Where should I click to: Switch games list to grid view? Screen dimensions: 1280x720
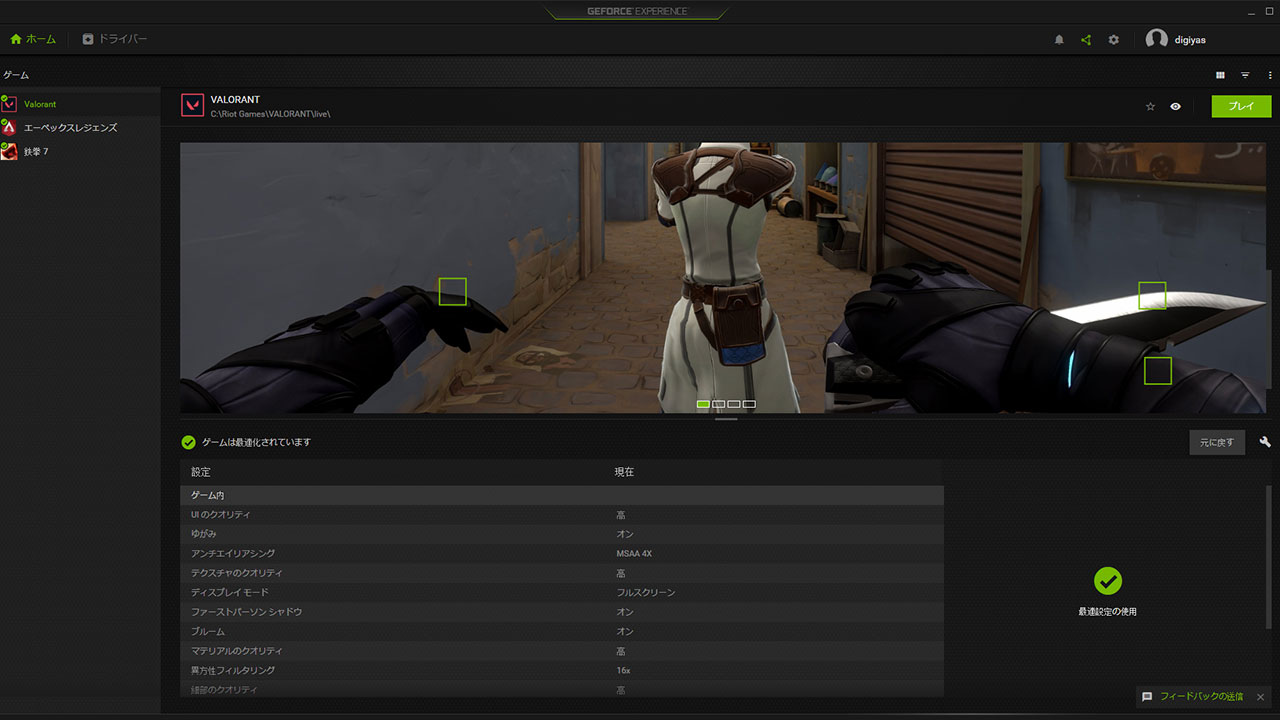pos(1220,75)
